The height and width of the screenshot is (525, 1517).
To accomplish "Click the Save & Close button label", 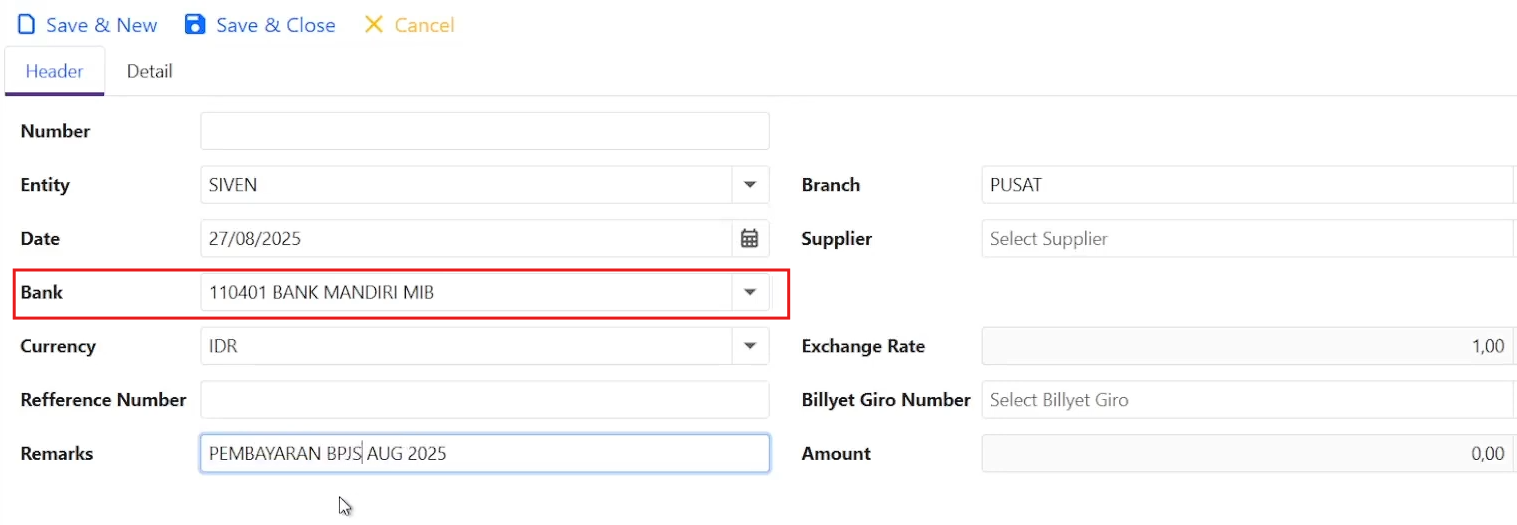I will click(276, 25).
